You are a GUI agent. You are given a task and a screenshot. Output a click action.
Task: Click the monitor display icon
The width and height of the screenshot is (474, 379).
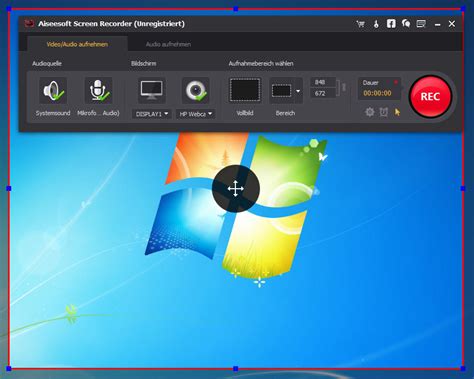(x=152, y=90)
